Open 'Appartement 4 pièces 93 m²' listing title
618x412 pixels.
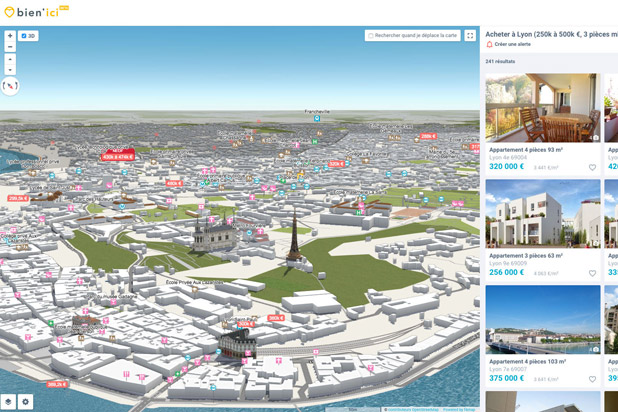pyautogui.click(x=526, y=150)
